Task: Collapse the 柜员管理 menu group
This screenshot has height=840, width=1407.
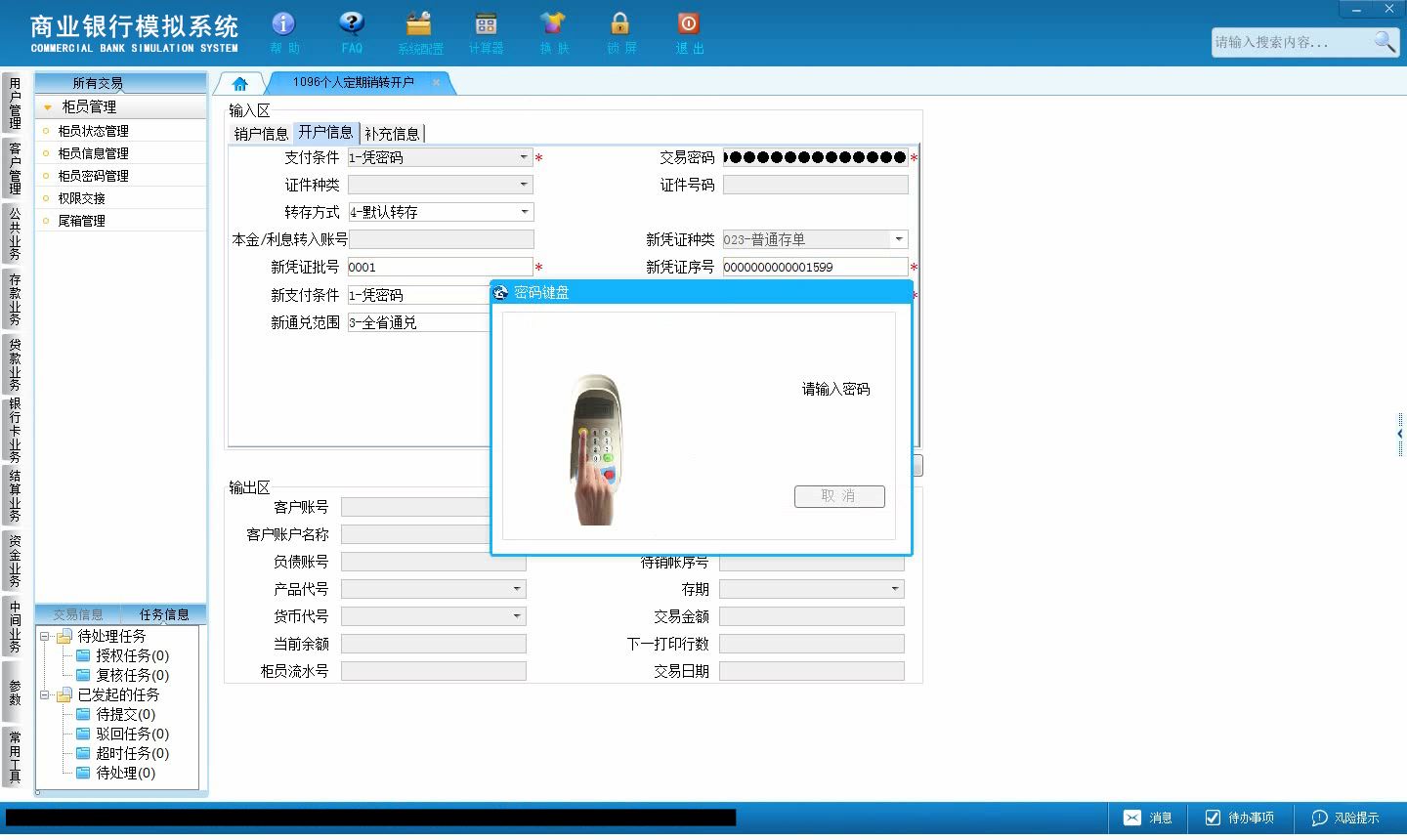Action: [48, 107]
